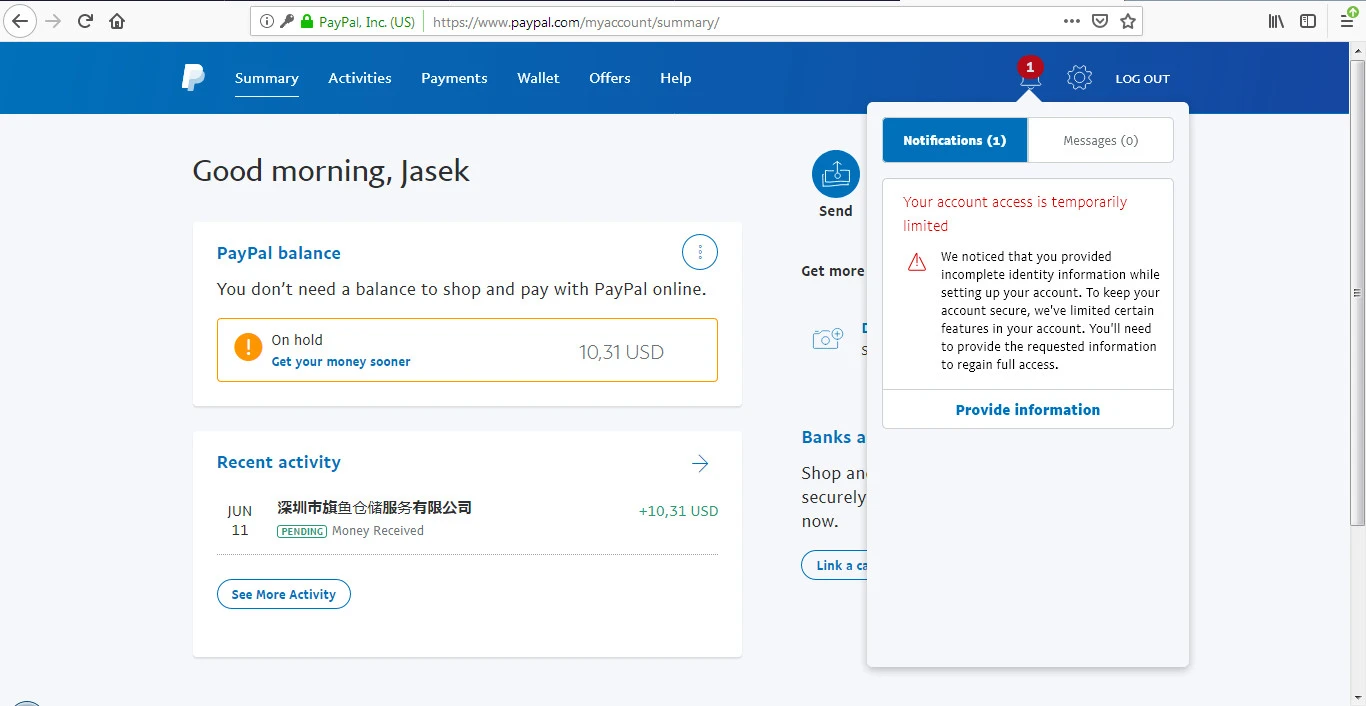Open the Help menu item

676,78
